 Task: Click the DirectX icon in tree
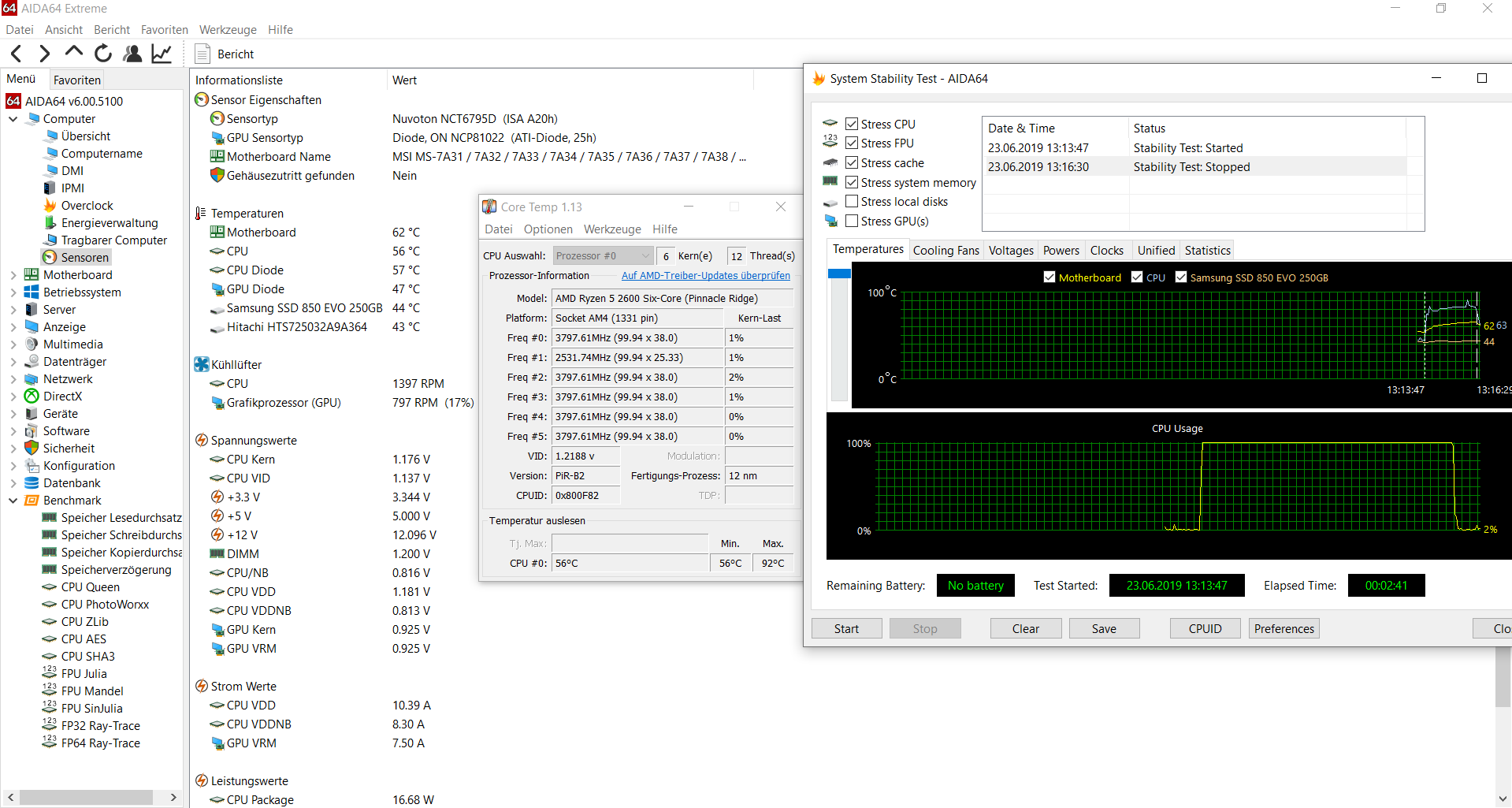tap(32, 396)
